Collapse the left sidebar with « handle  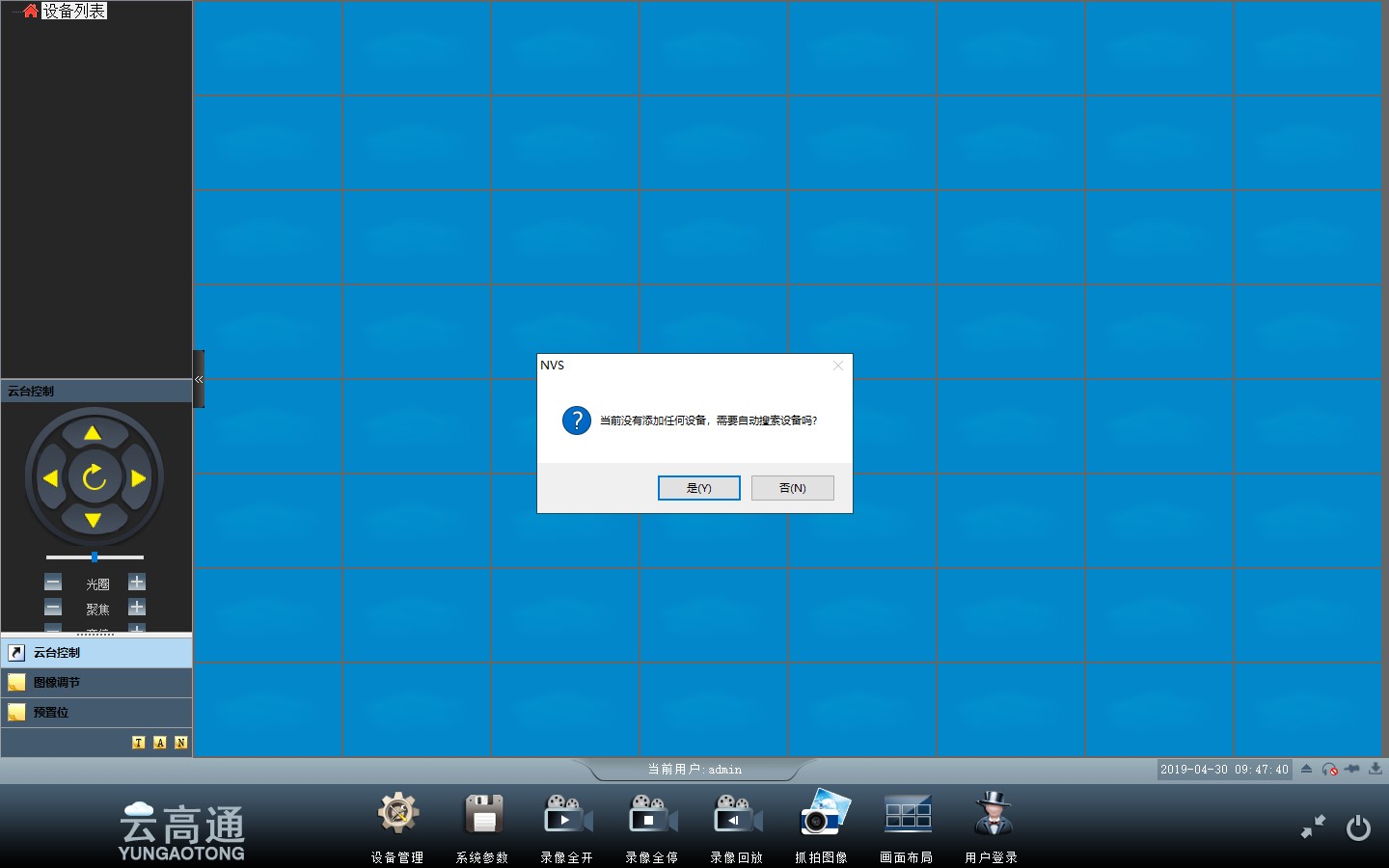pos(199,379)
